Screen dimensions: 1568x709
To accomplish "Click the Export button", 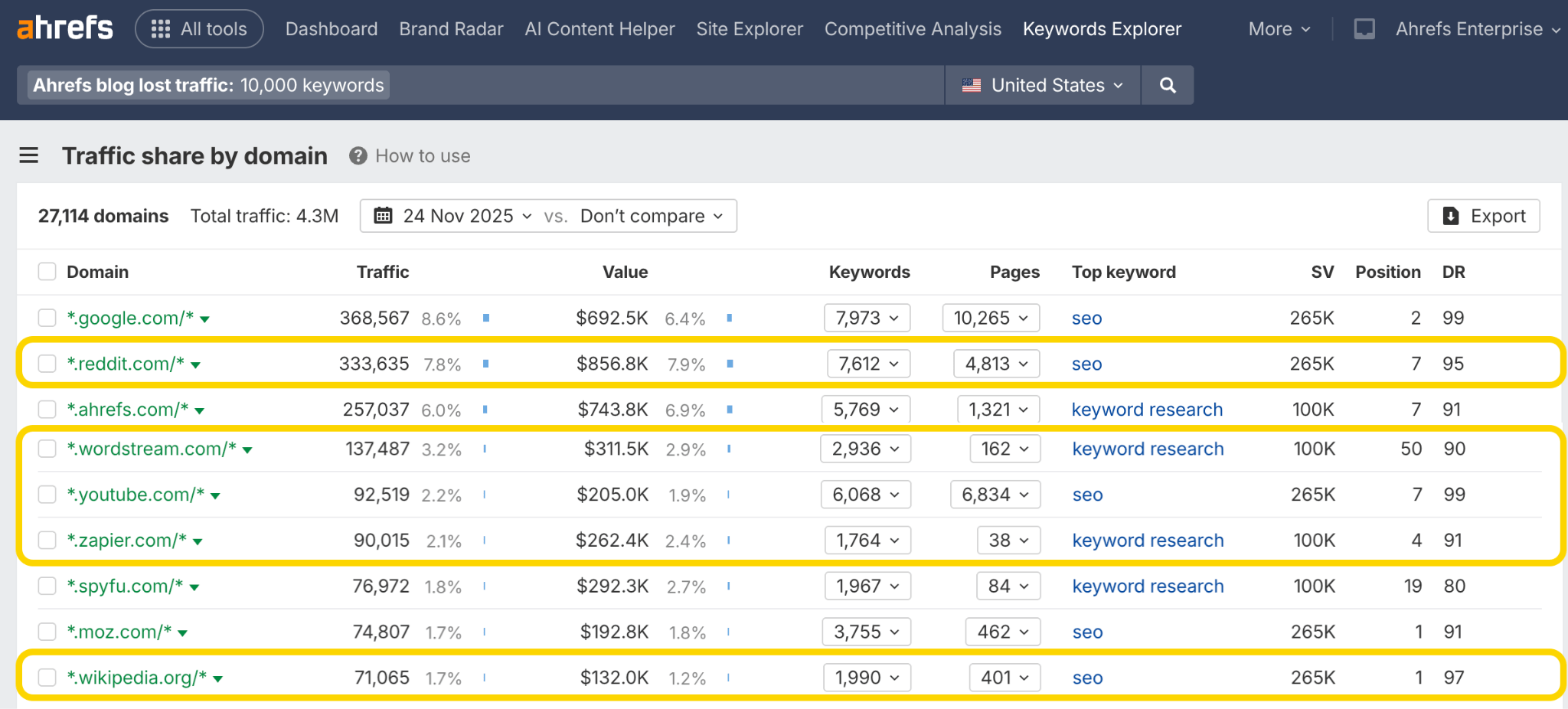I will coord(1483,215).
